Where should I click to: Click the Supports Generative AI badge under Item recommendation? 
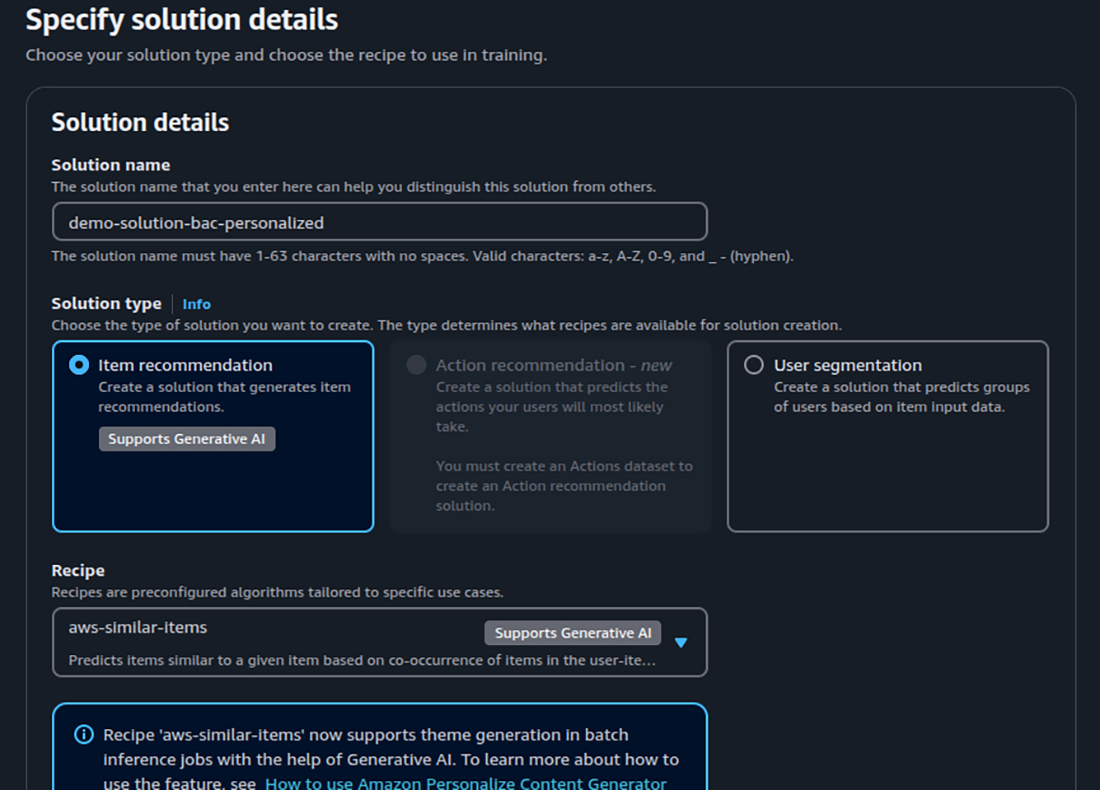pyautogui.click(x=187, y=439)
